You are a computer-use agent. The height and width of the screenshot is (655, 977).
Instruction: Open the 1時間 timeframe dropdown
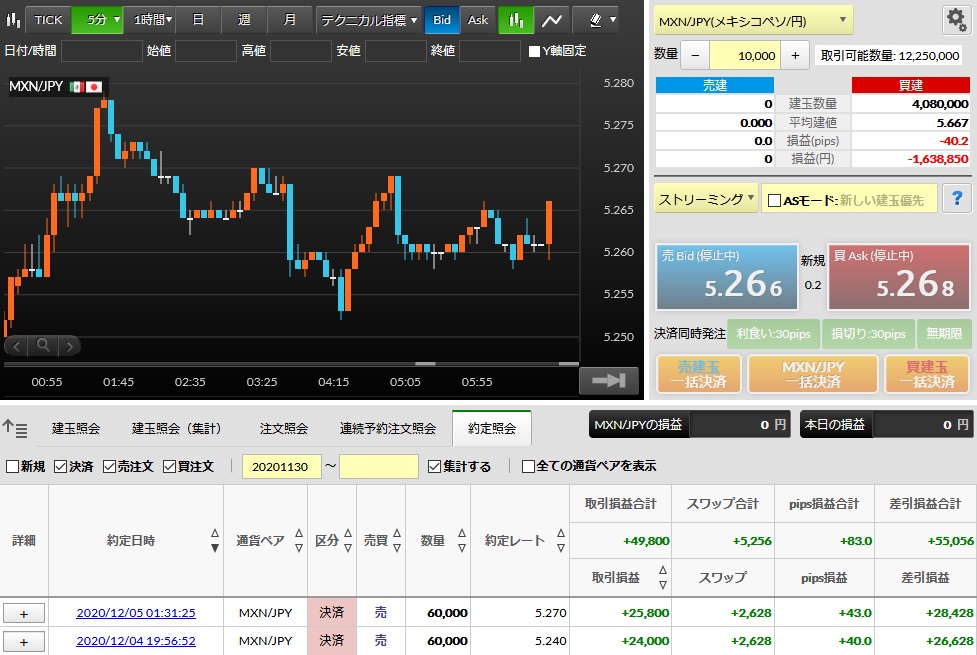pyautogui.click(x=150, y=20)
